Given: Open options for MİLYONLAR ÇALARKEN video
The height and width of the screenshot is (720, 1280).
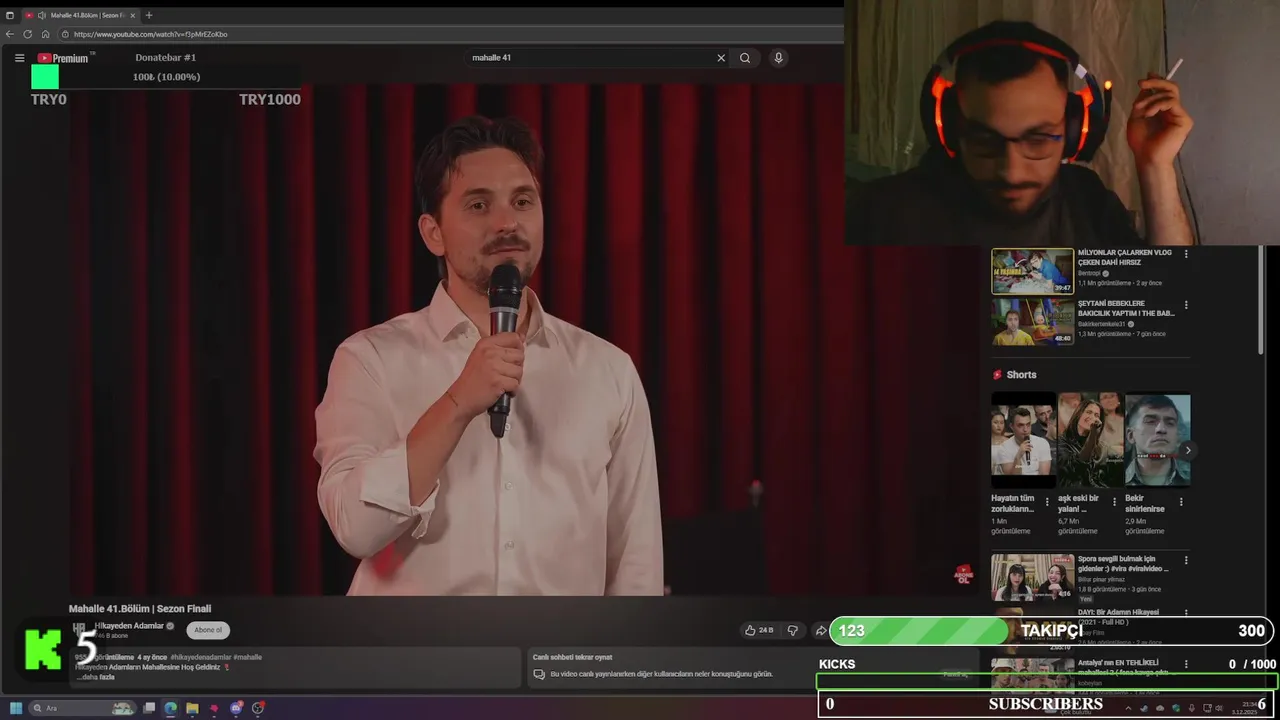Looking at the screenshot, I should pyautogui.click(x=1186, y=254).
